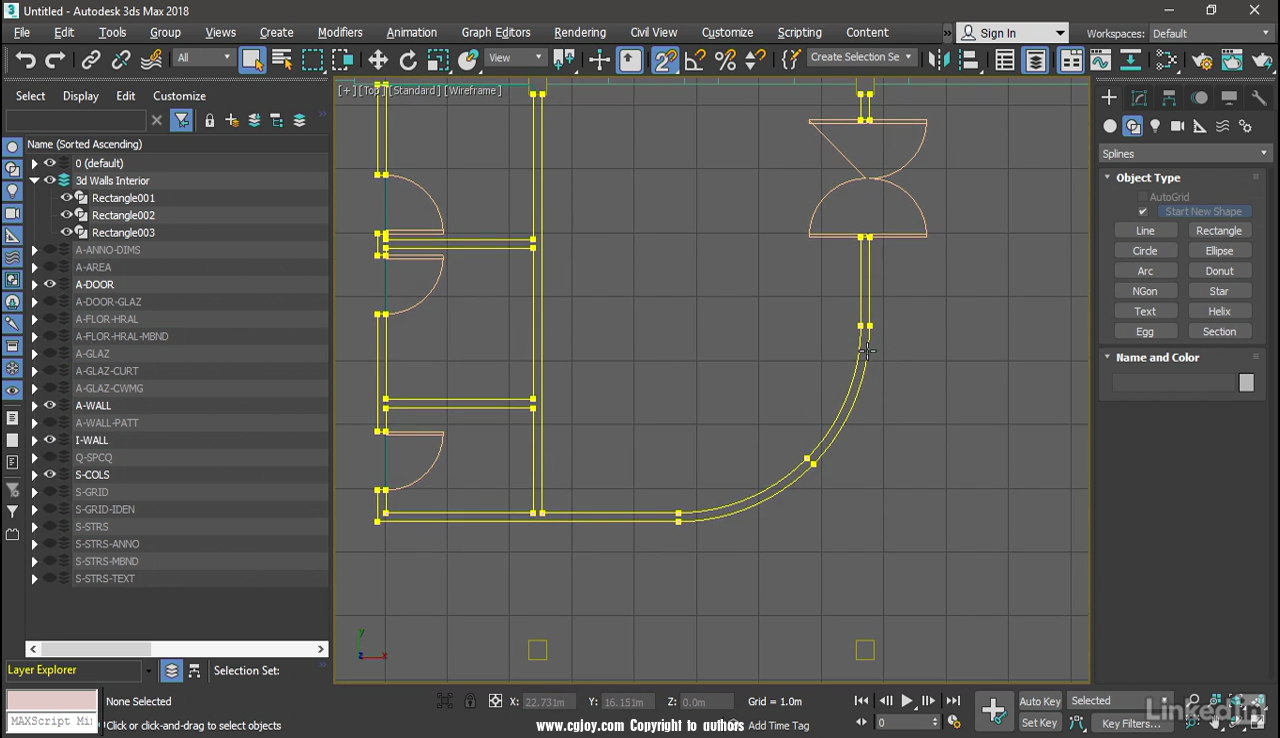Click the Rectangle shape button
This screenshot has height=738, width=1280.
tap(1219, 231)
